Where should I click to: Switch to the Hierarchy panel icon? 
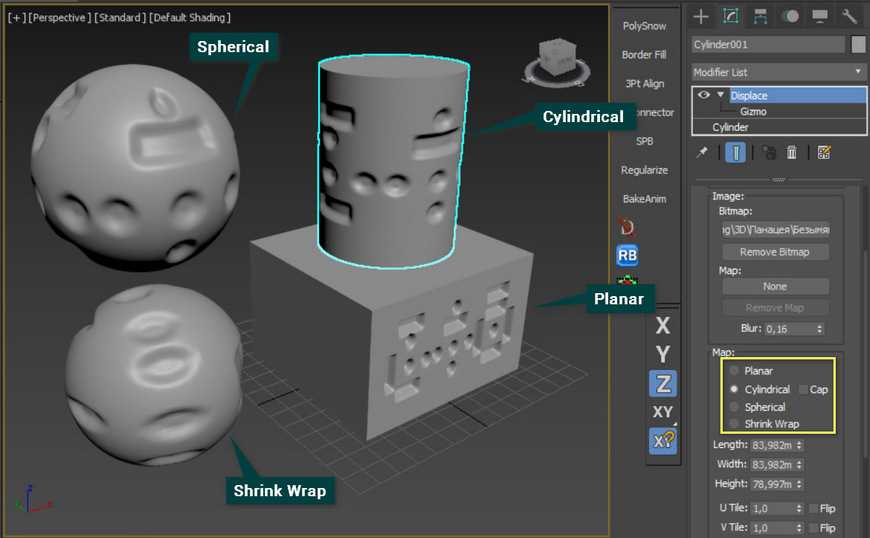click(760, 16)
